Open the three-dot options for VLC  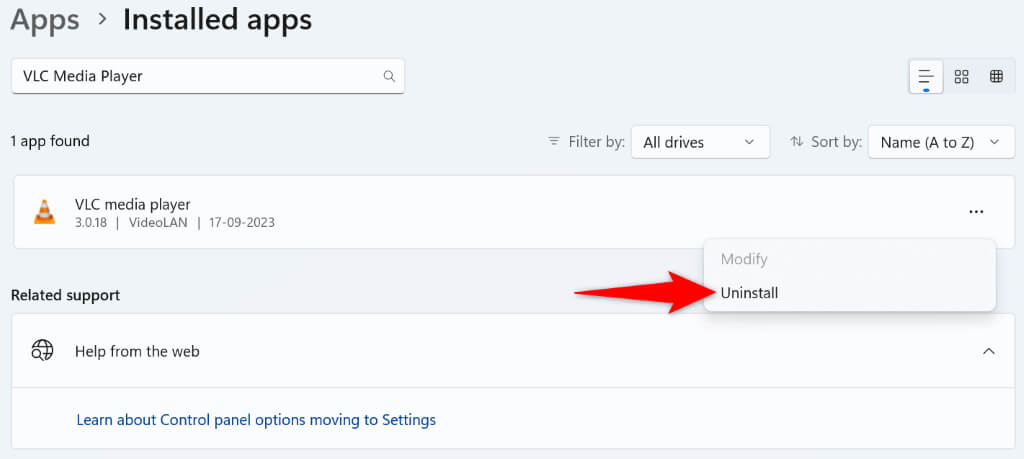pos(976,212)
